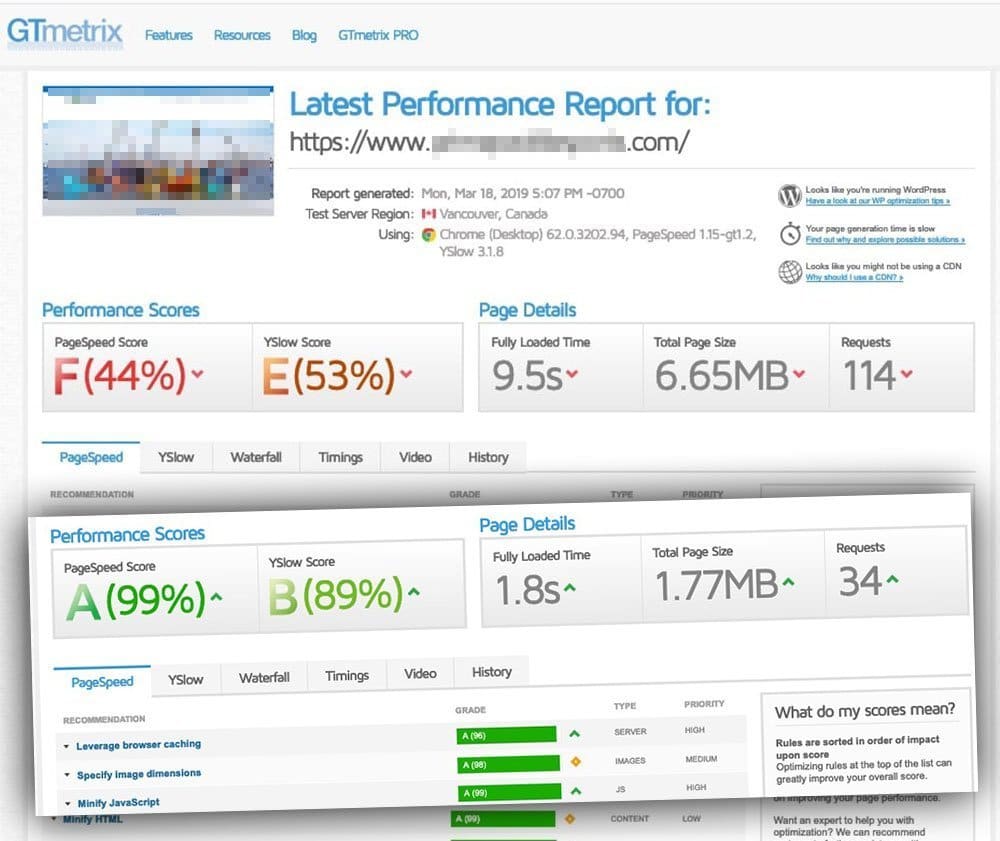Open 'Find out why and explore possible solutions' link

pyautogui.click(x=885, y=240)
